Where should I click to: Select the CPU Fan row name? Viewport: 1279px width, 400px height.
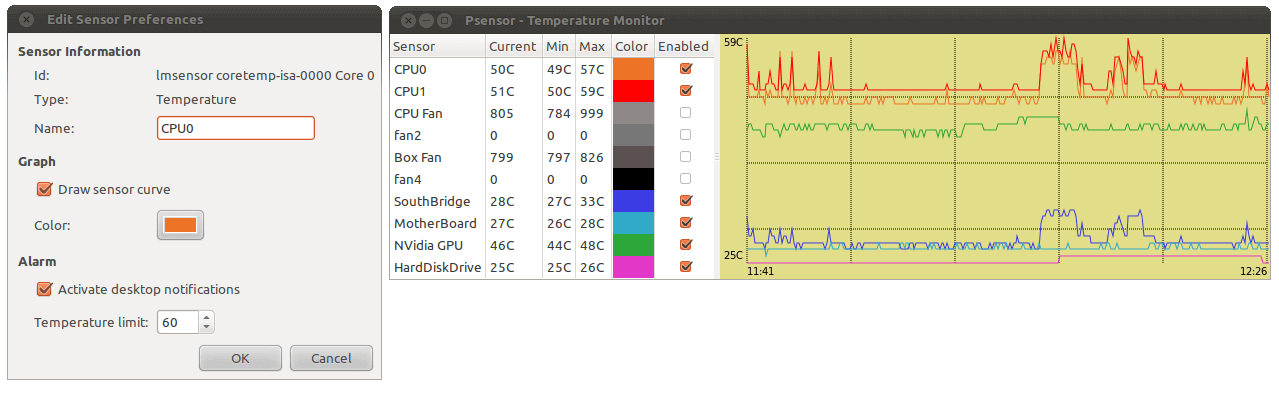tap(418, 113)
